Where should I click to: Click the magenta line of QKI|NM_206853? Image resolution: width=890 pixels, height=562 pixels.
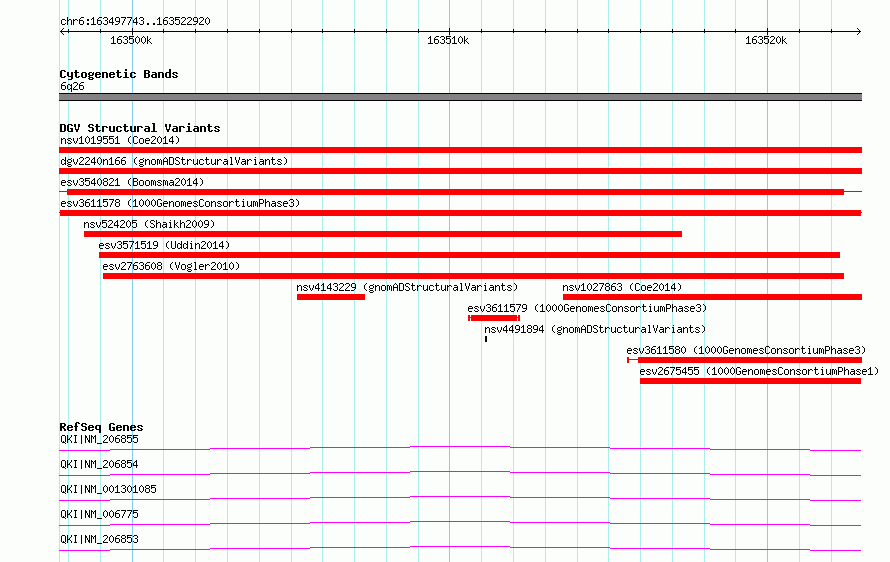pos(460,548)
